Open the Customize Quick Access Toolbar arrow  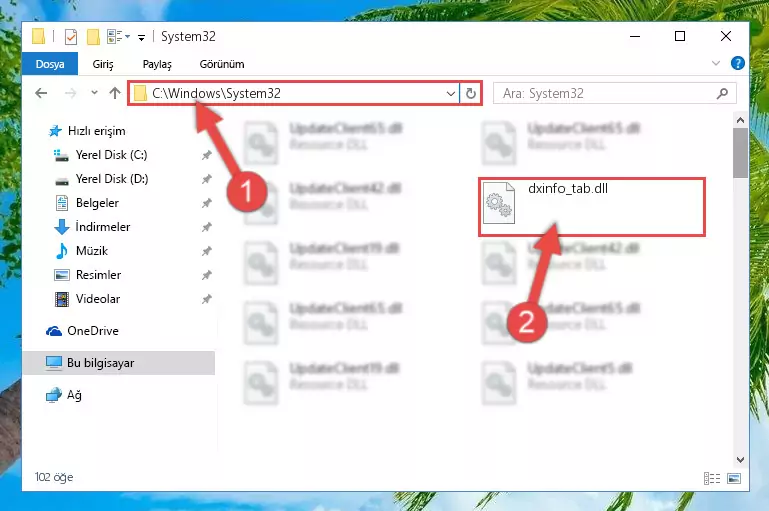coord(141,38)
